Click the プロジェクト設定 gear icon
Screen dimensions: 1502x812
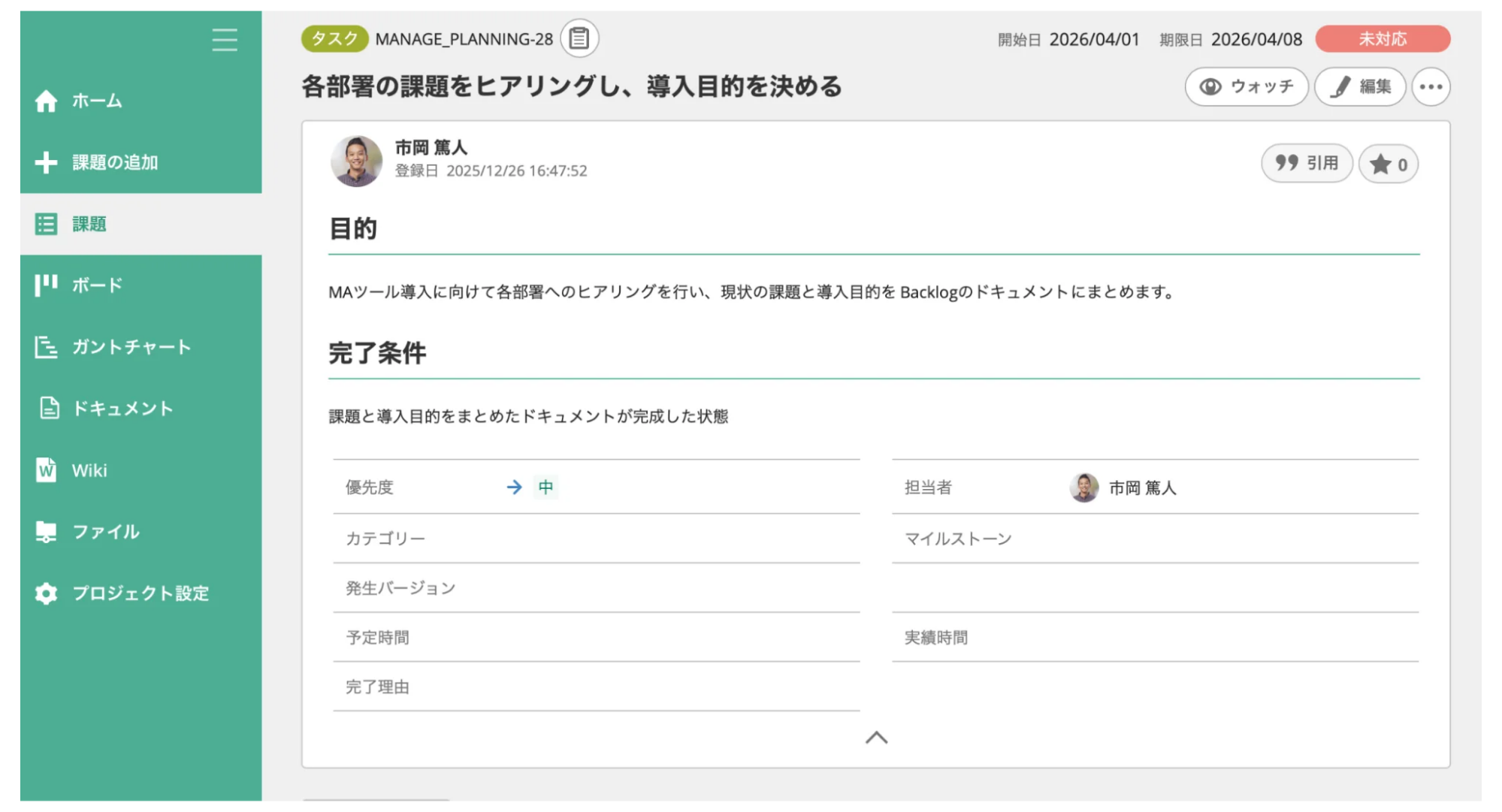coord(46,593)
